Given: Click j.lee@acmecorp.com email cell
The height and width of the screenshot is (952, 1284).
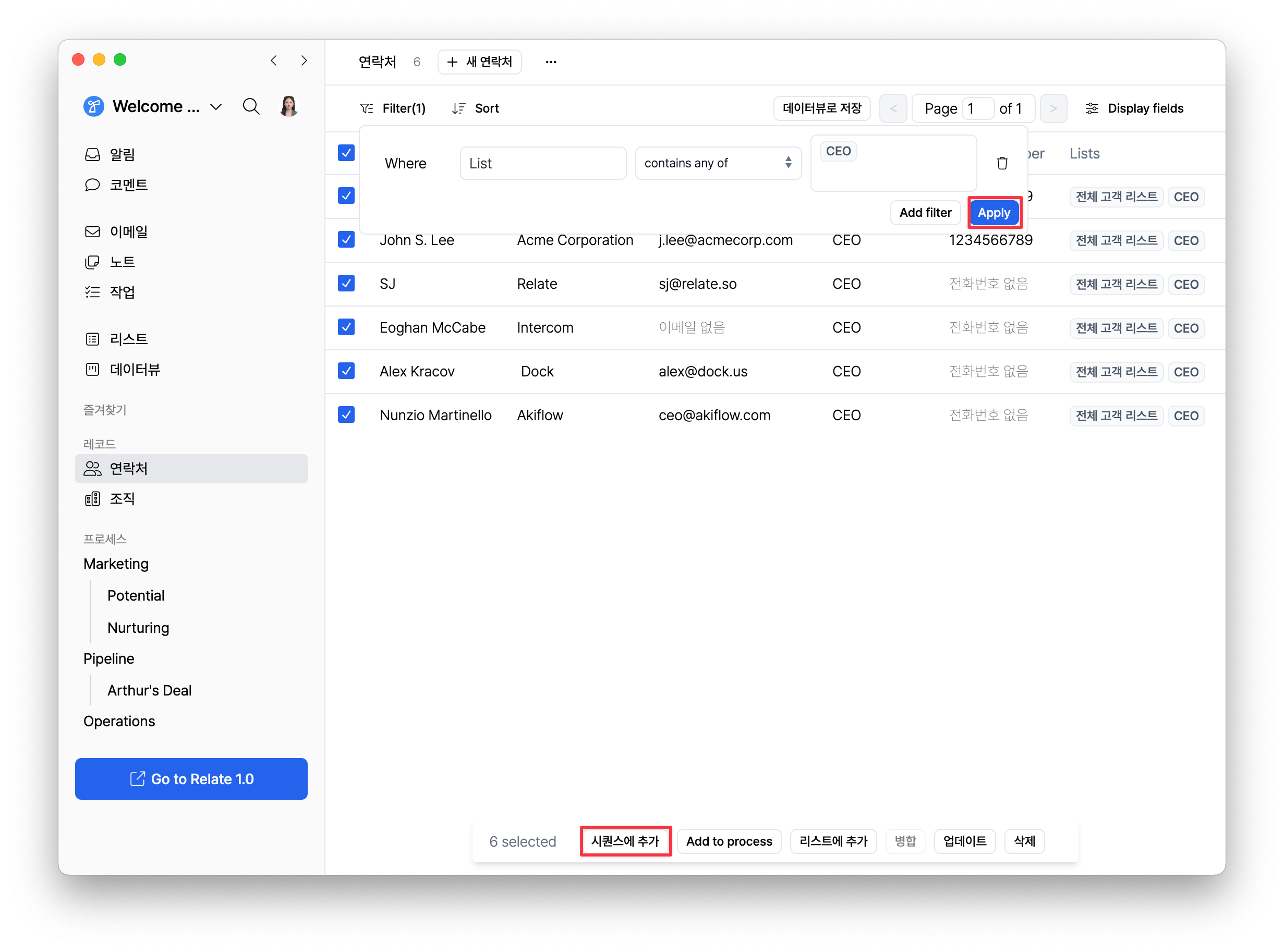Looking at the screenshot, I should coord(725,240).
